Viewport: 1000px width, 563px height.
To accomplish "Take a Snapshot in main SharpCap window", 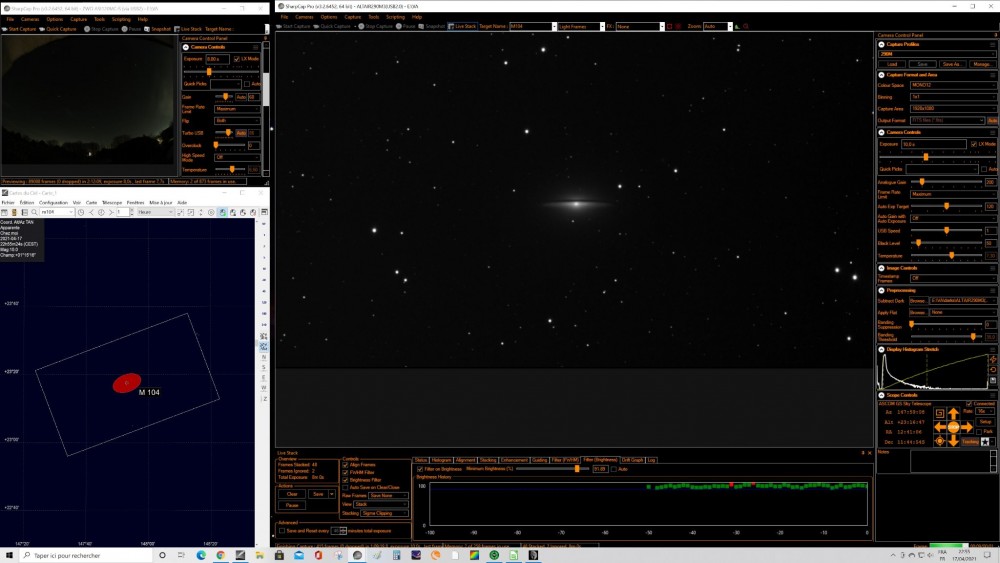I will (432, 26).
